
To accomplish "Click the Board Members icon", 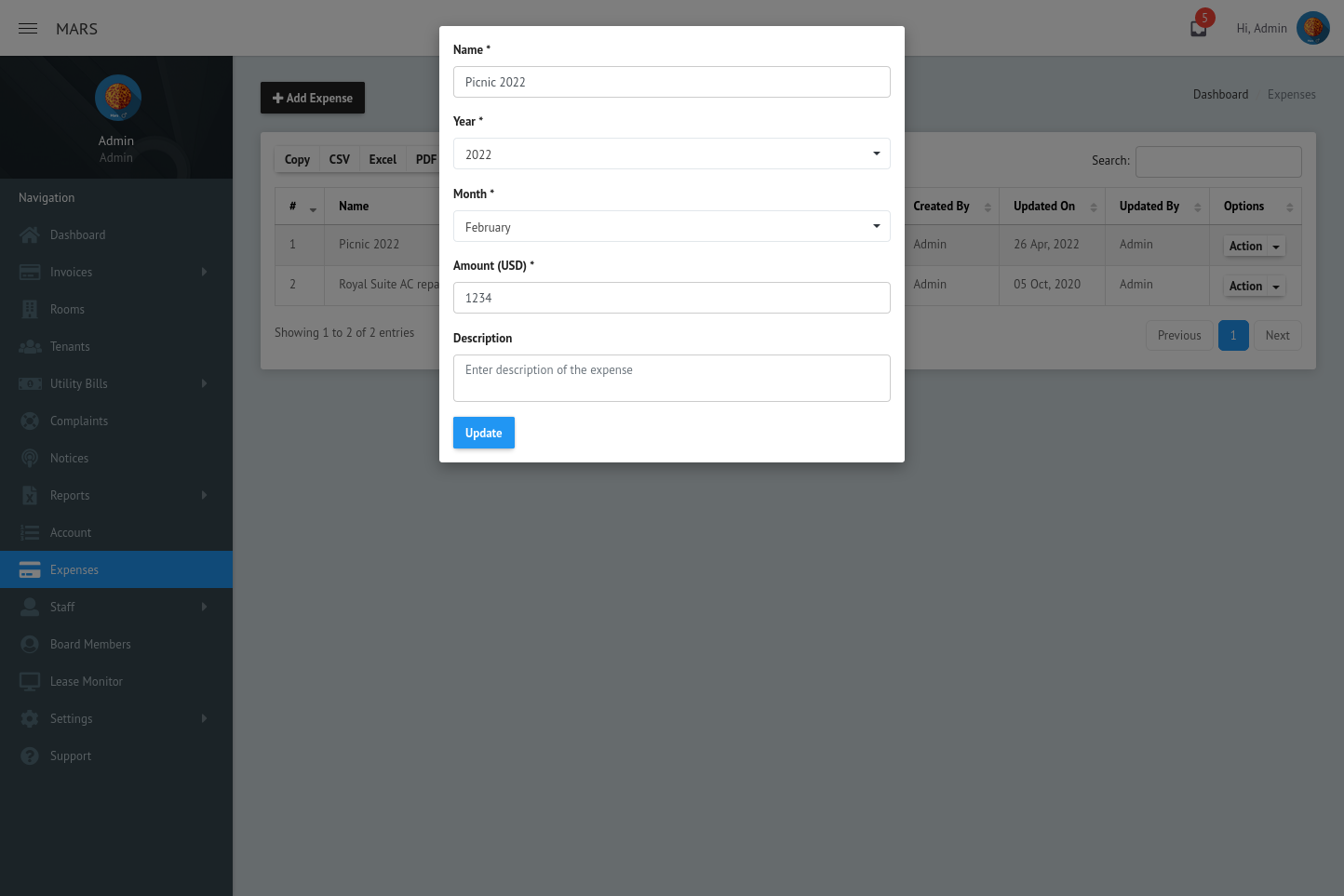I will (31, 644).
